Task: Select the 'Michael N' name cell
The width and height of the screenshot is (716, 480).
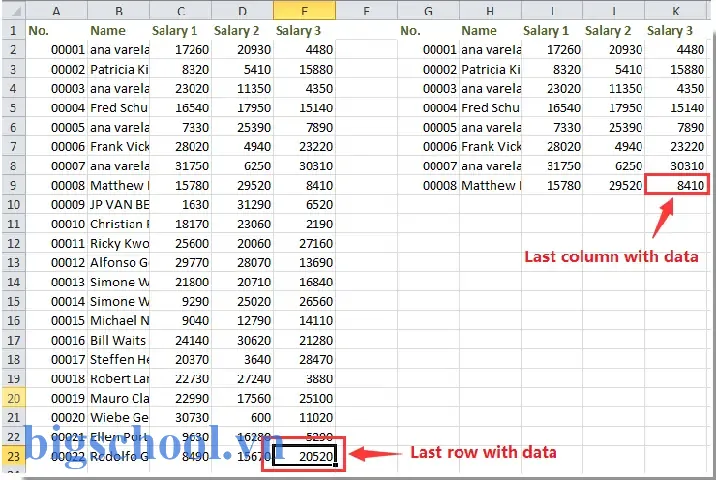Action: (x=119, y=321)
